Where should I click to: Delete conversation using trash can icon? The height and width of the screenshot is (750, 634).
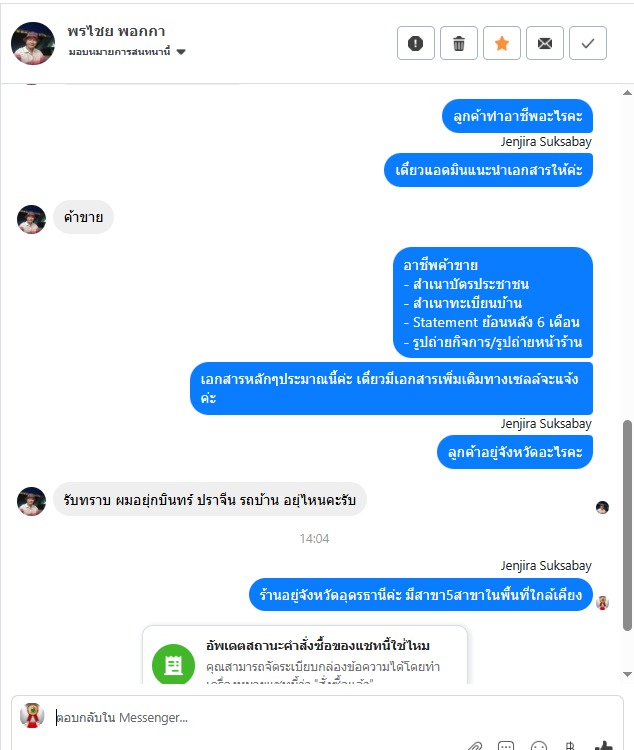coord(458,43)
